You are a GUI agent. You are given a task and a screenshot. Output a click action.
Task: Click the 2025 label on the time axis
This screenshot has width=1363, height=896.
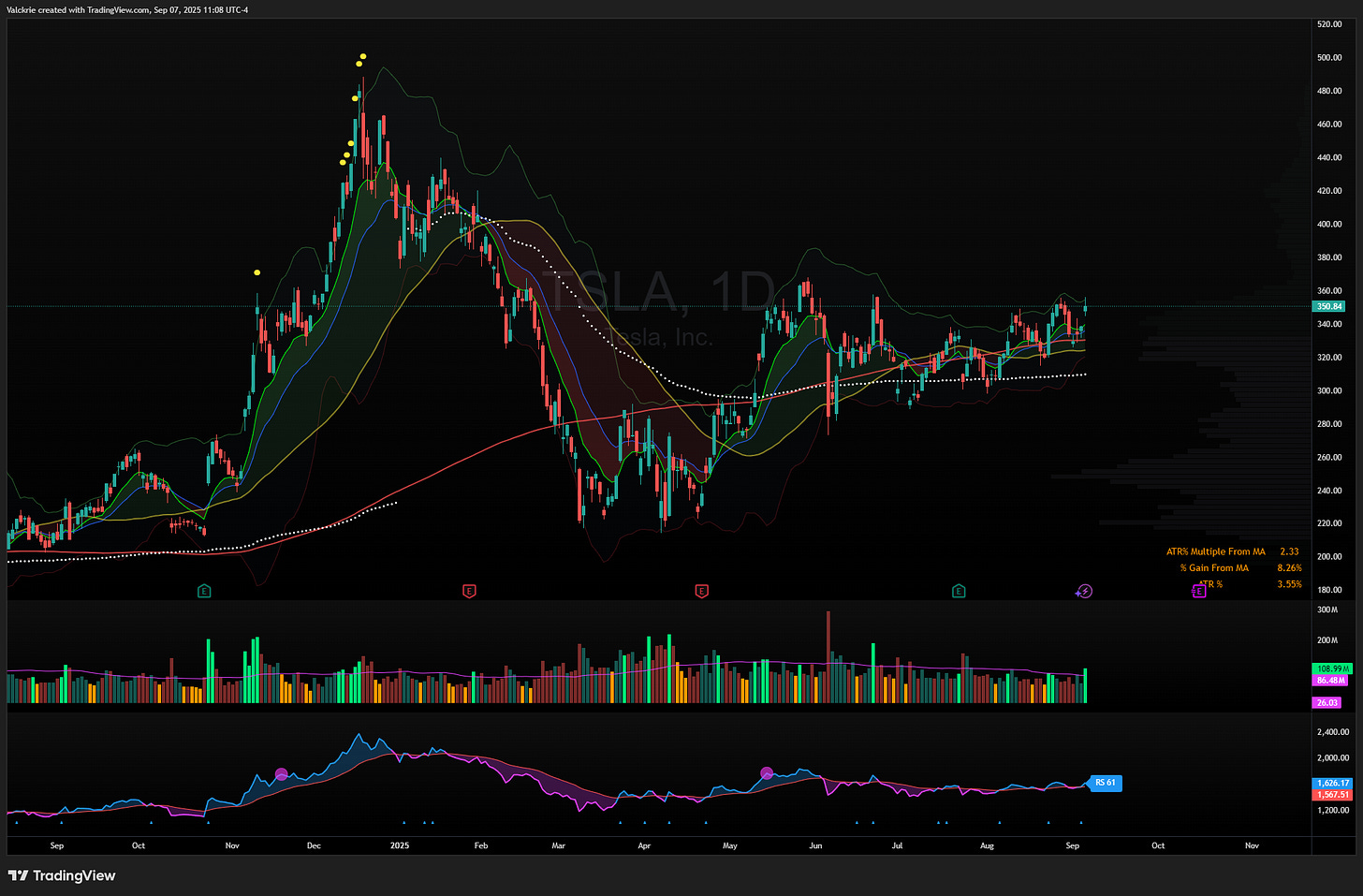[x=400, y=845]
